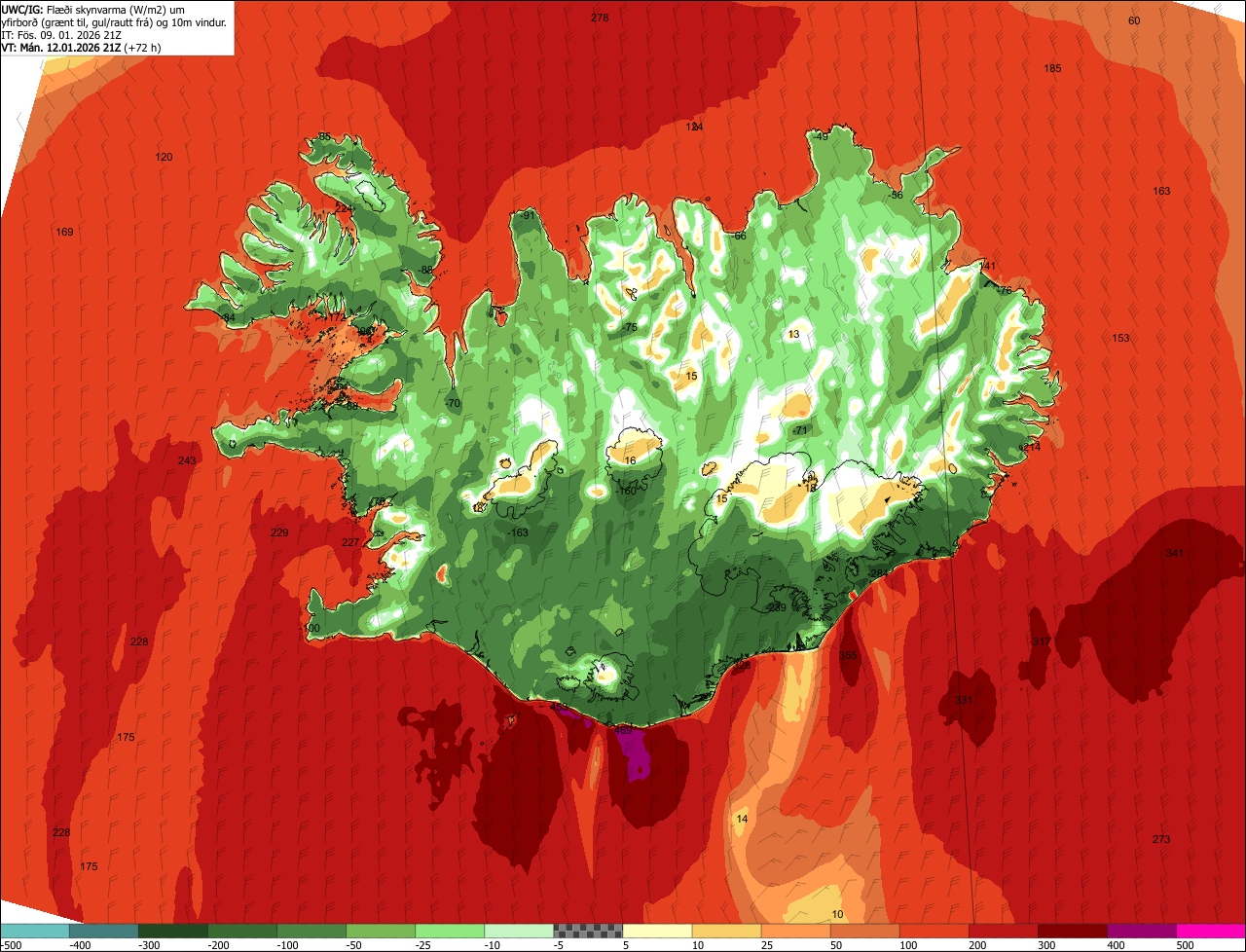Image resolution: width=1246 pixels, height=952 pixels.
Task: Click the map value '331' in the dark red patch
Action: [964, 701]
